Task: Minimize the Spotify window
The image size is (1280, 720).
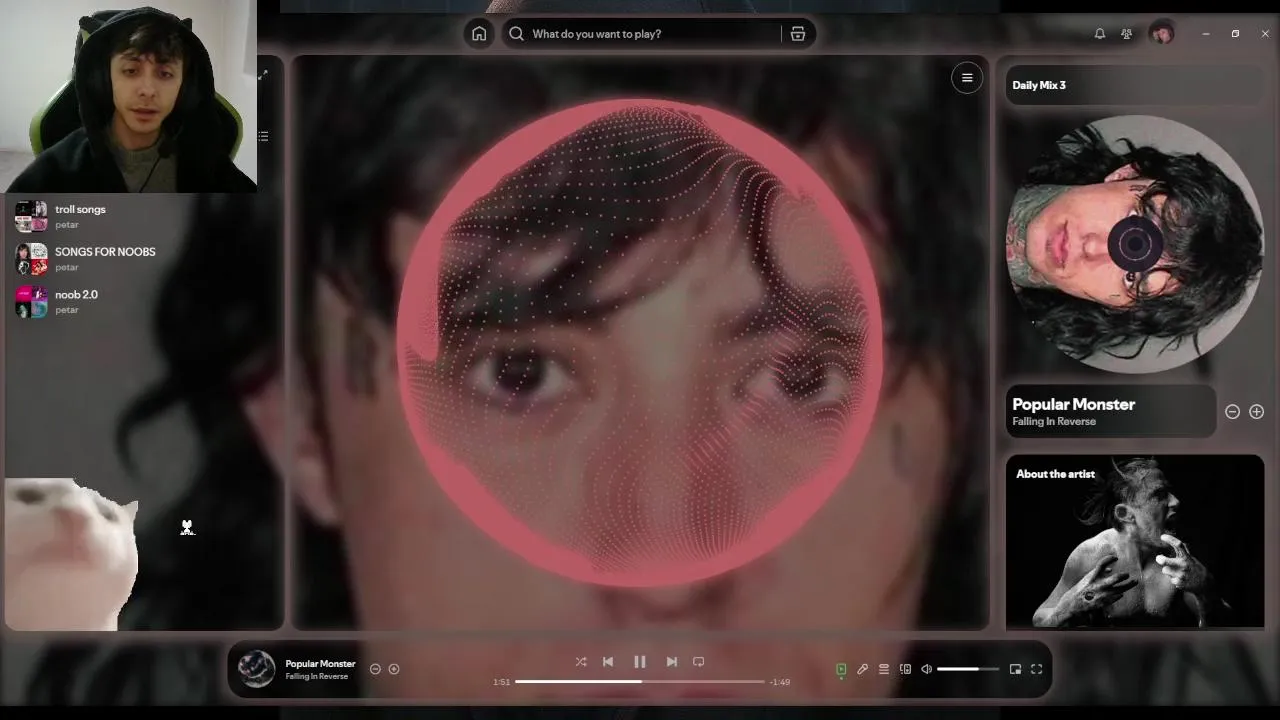Action: click(1206, 34)
